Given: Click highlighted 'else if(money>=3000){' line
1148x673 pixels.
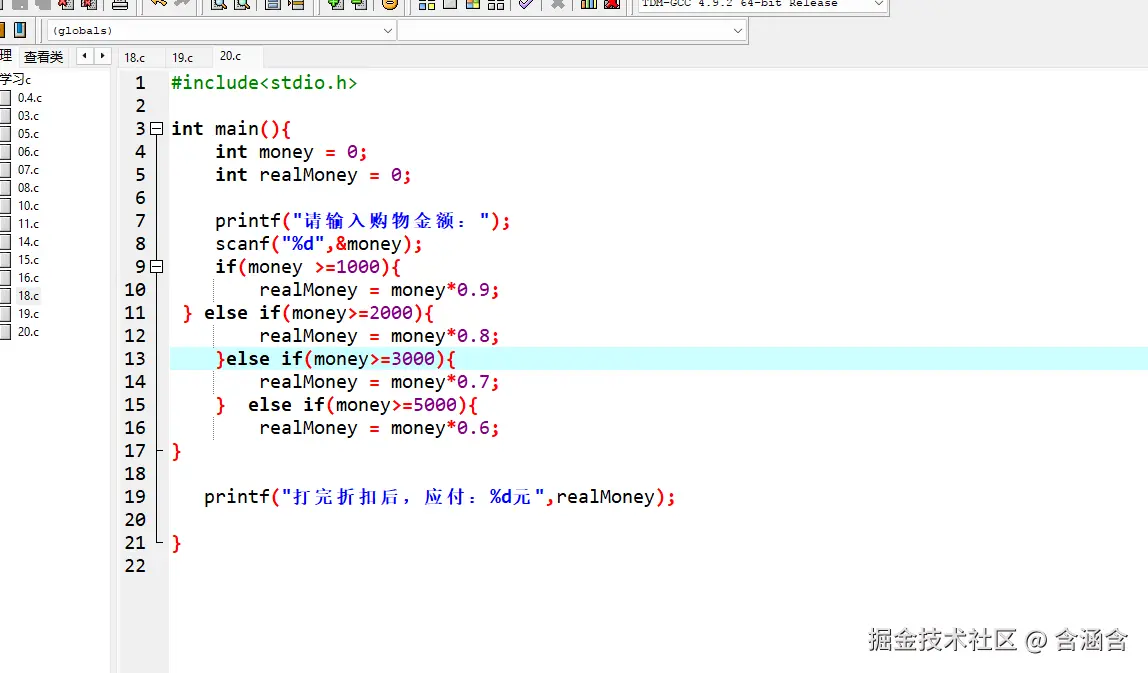Looking at the screenshot, I should [335, 359].
